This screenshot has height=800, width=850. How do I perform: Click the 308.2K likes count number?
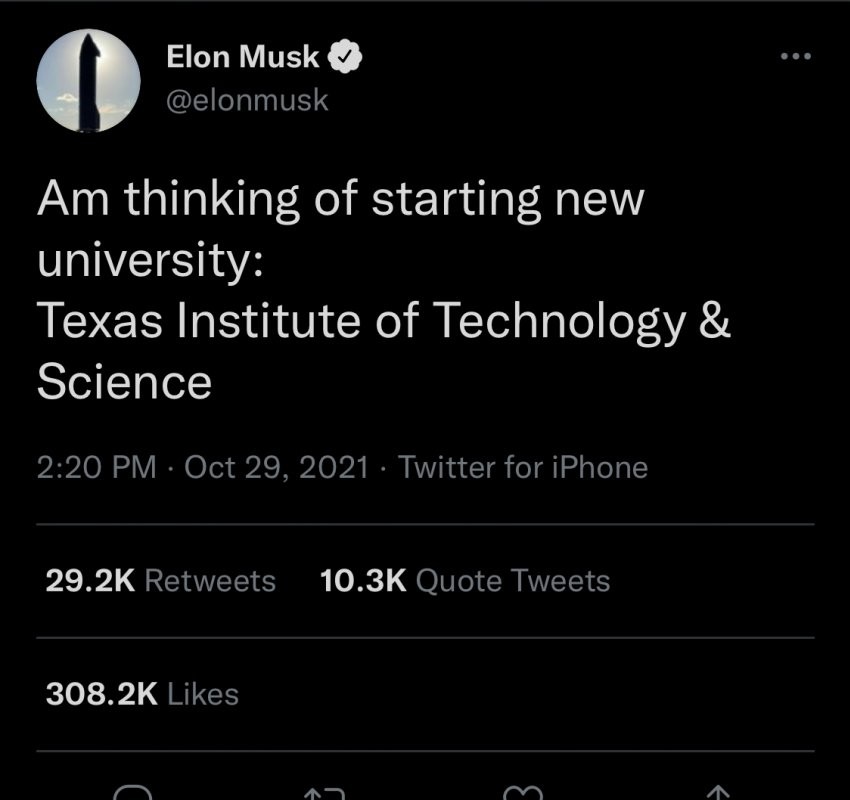click(x=102, y=693)
